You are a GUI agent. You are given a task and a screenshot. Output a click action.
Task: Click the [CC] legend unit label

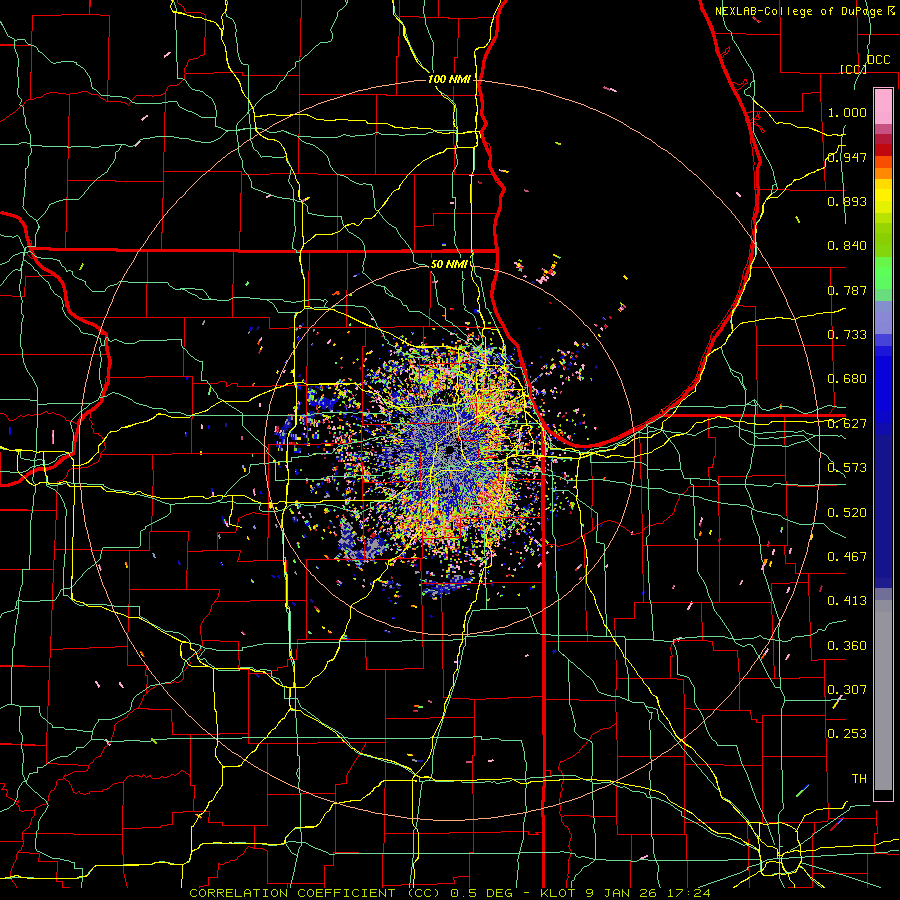(x=853, y=69)
